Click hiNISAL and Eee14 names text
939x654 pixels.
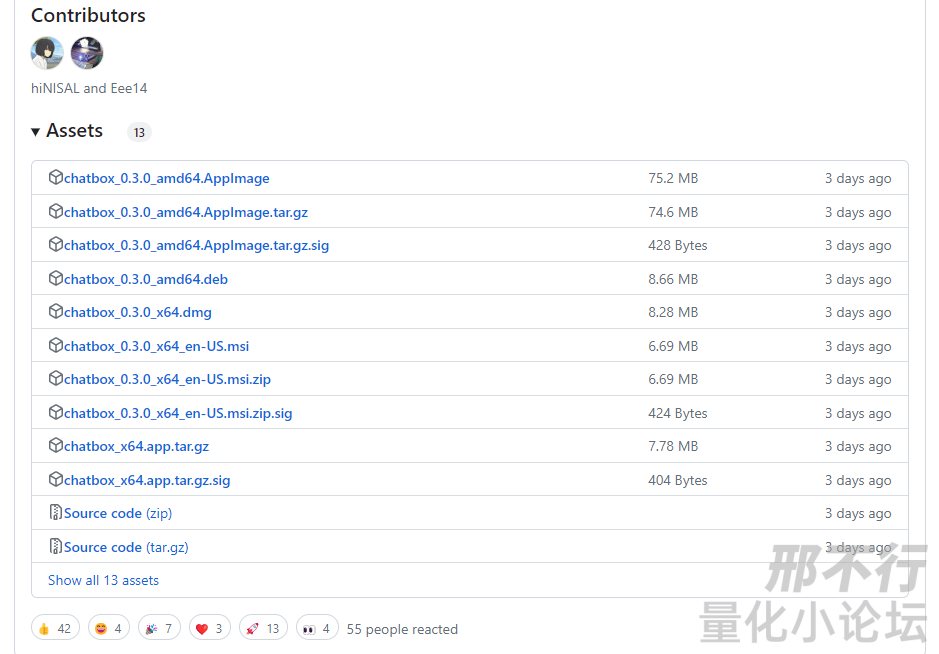click(x=89, y=89)
